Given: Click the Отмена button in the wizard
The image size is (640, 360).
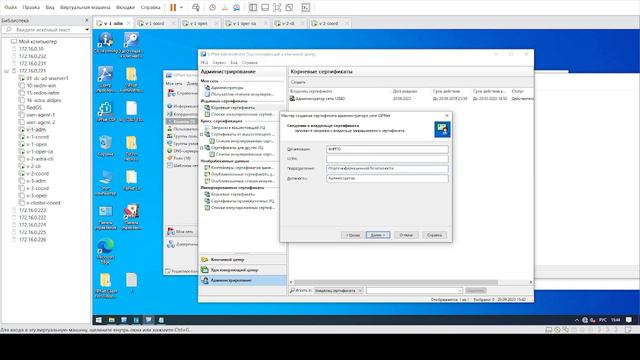Looking at the screenshot, I should [x=406, y=235].
